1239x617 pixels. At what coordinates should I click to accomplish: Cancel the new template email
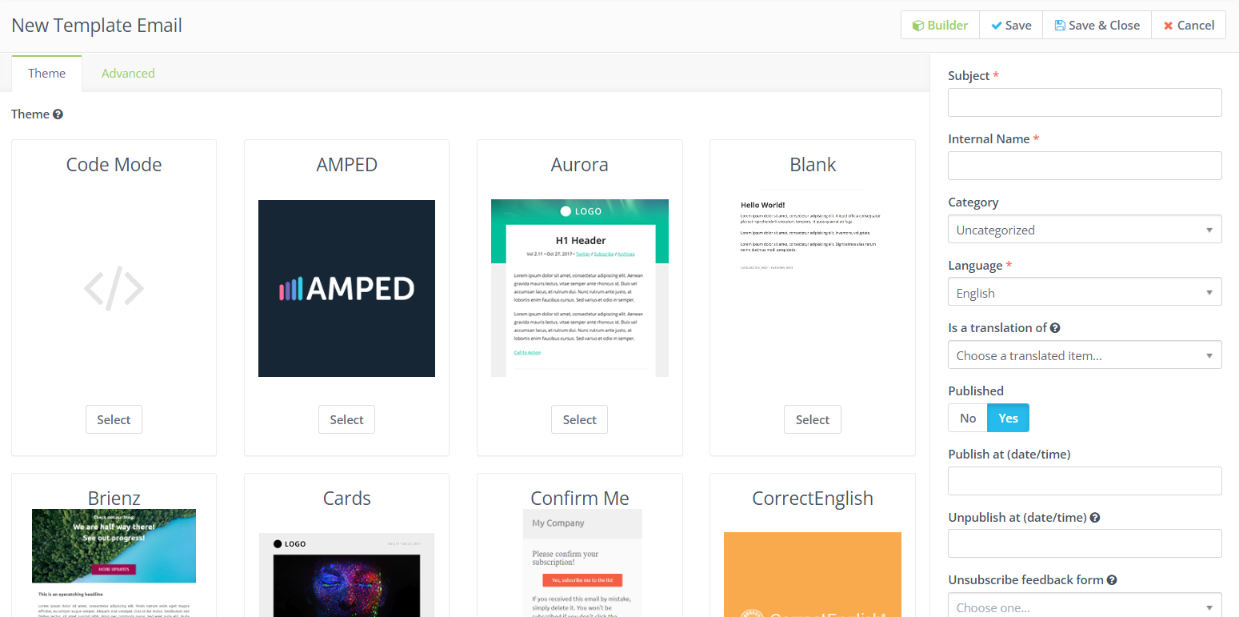click(x=1188, y=25)
